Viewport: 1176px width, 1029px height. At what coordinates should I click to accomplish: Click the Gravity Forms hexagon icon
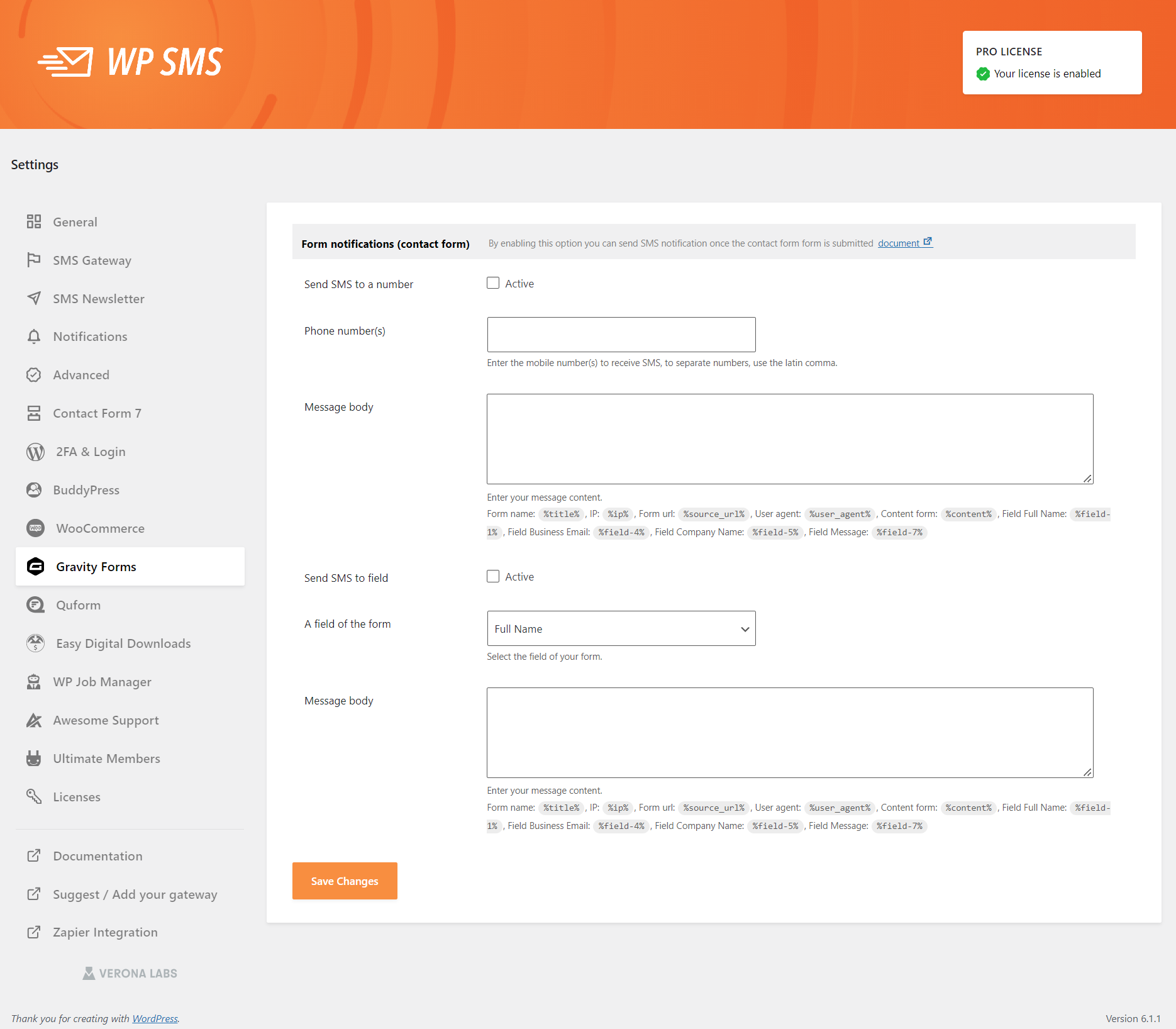35,567
